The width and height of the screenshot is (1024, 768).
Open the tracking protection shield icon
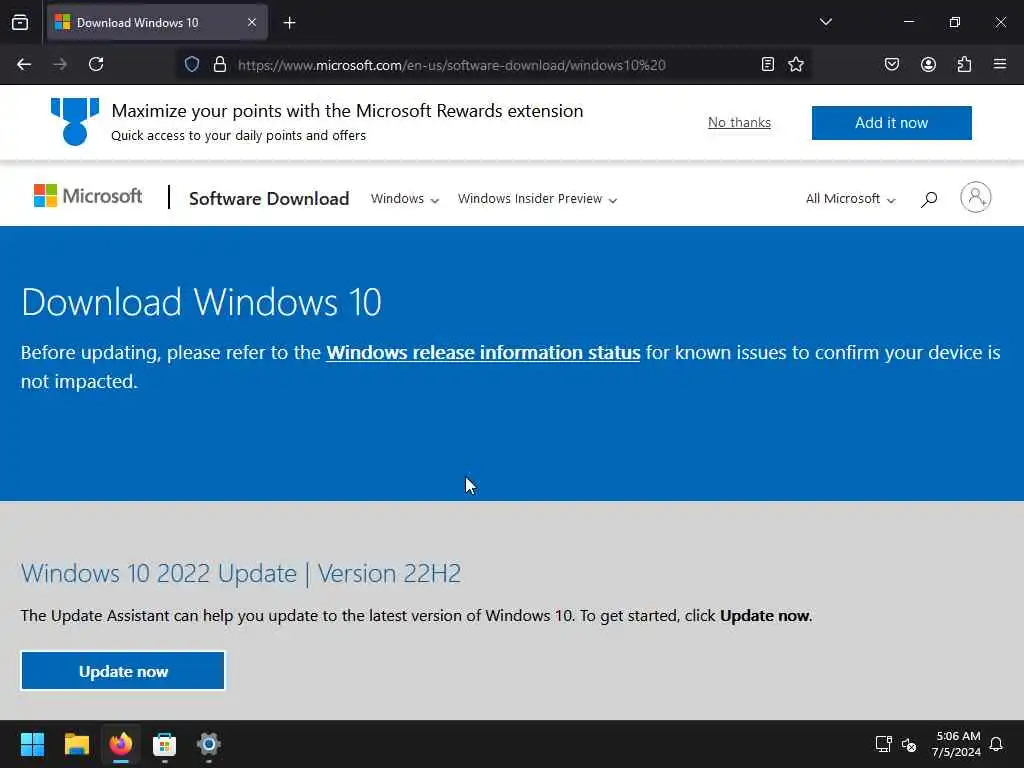(191, 64)
